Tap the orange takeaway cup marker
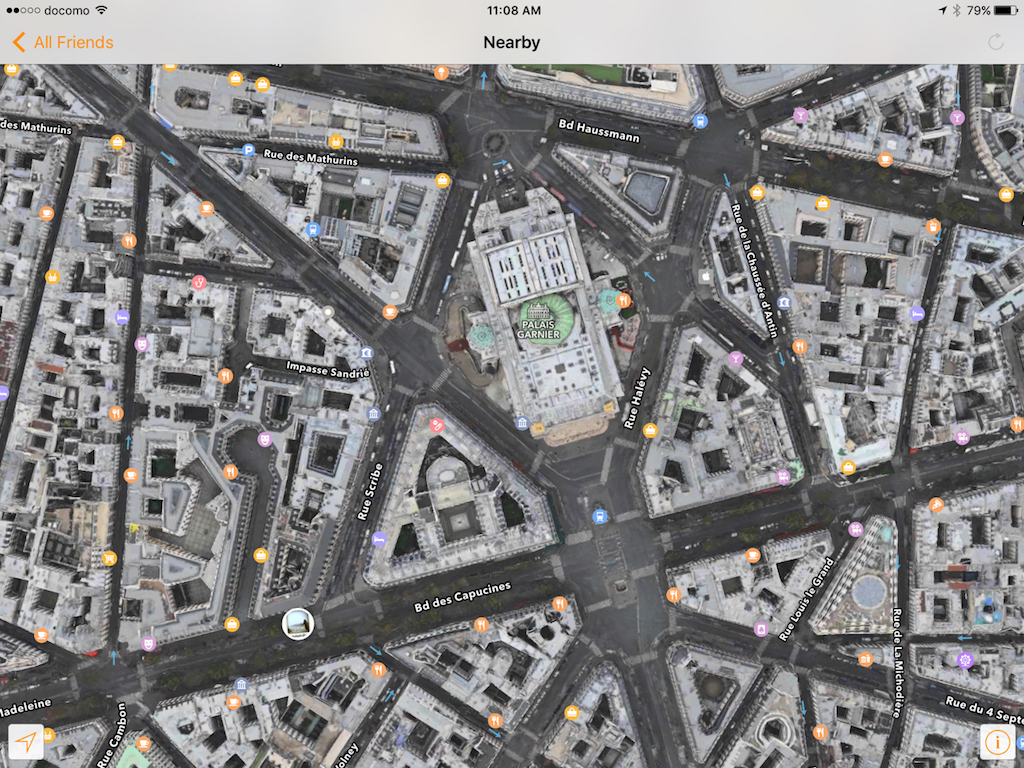The image size is (1024, 768). tap(933, 227)
